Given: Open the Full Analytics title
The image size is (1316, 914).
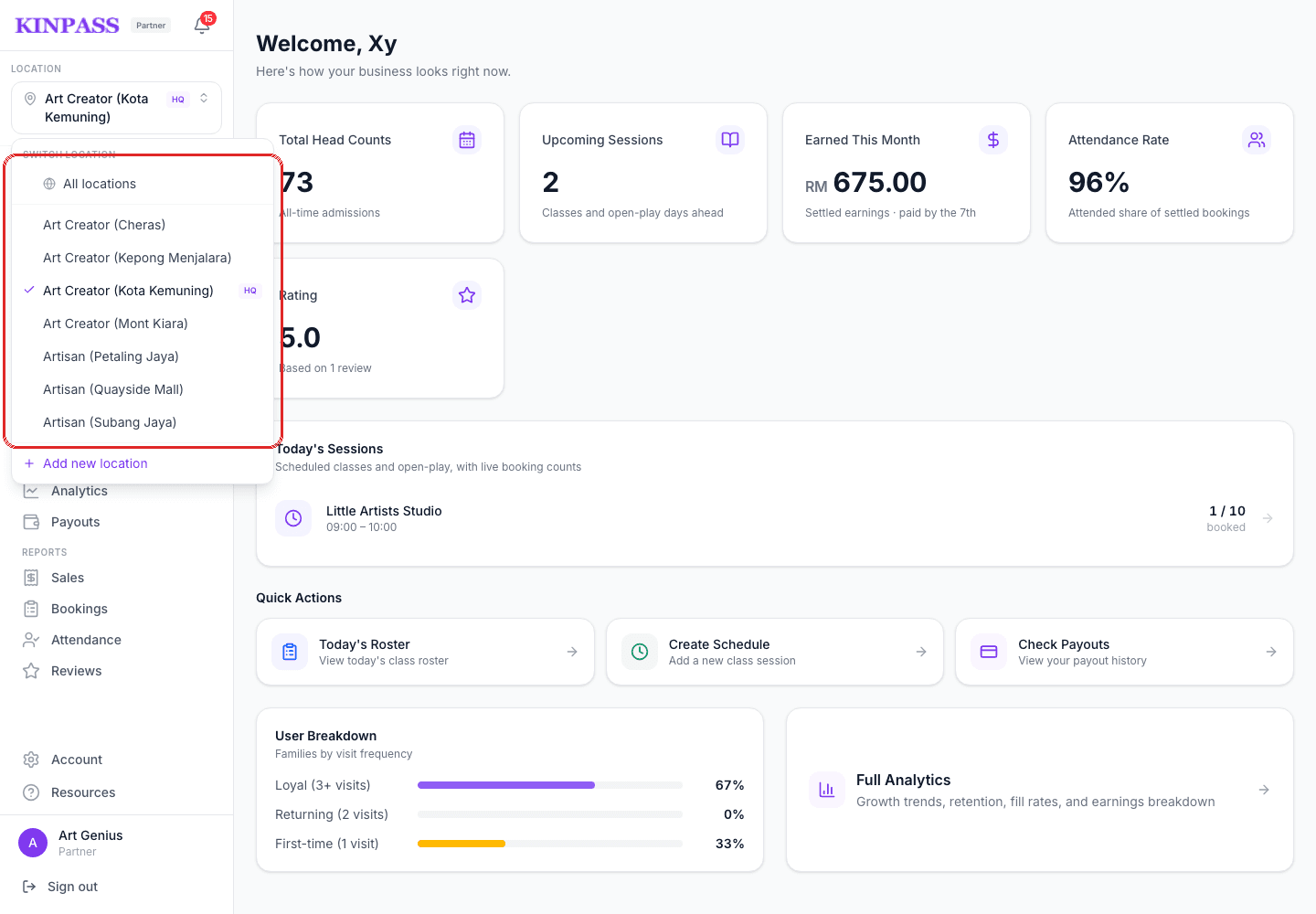Looking at the screenshot, I should click(903, 780).
